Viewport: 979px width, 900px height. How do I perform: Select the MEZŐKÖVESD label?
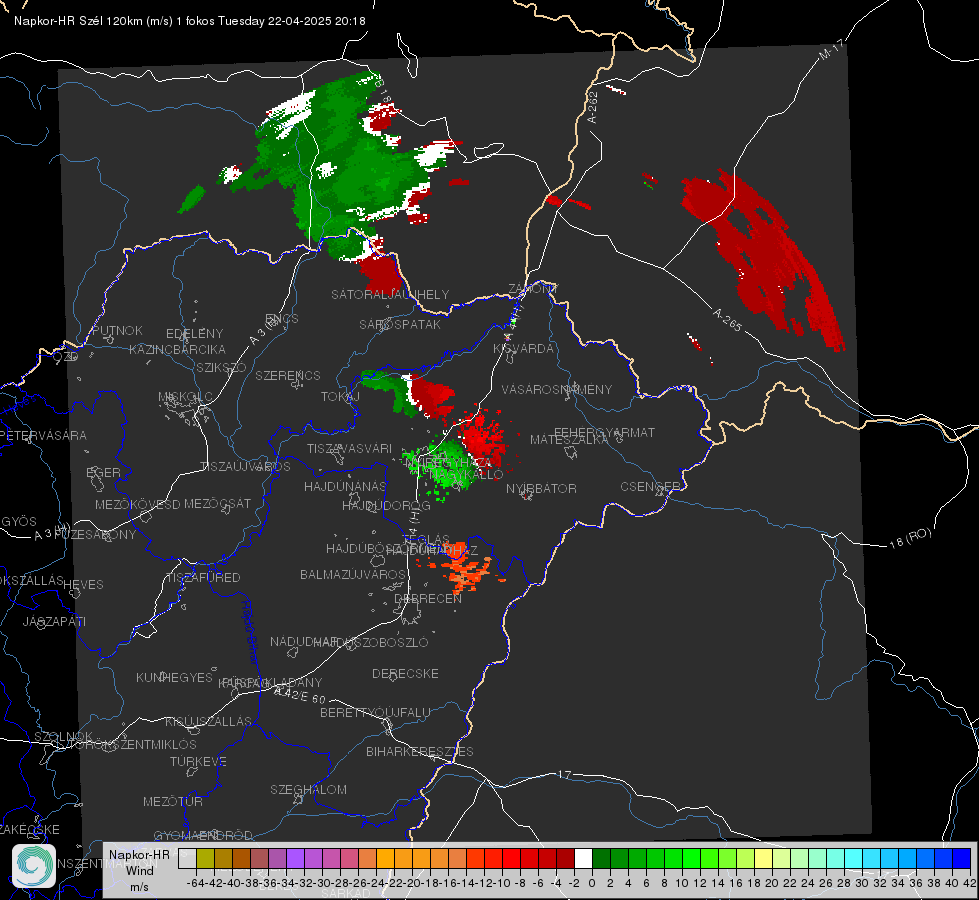(137, 504)
